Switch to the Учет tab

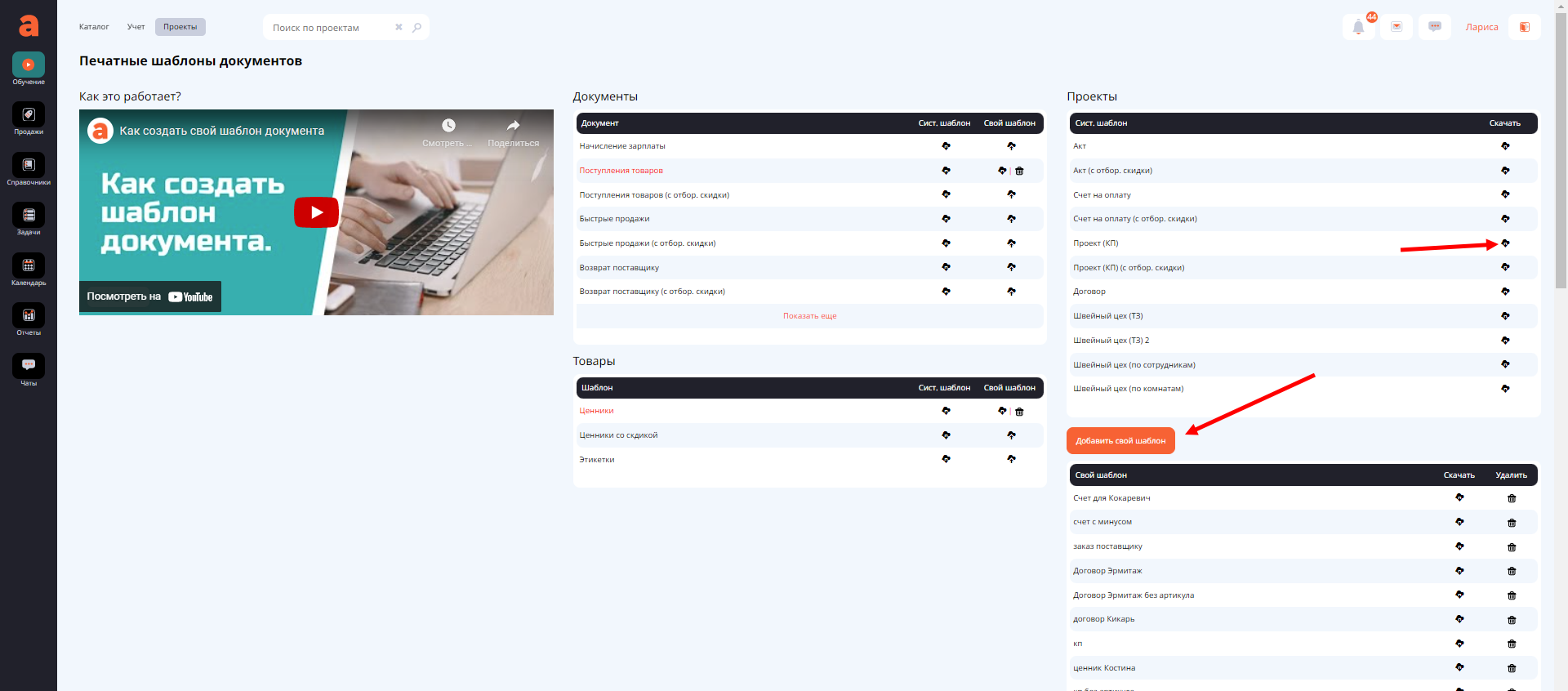pos(136,27)
